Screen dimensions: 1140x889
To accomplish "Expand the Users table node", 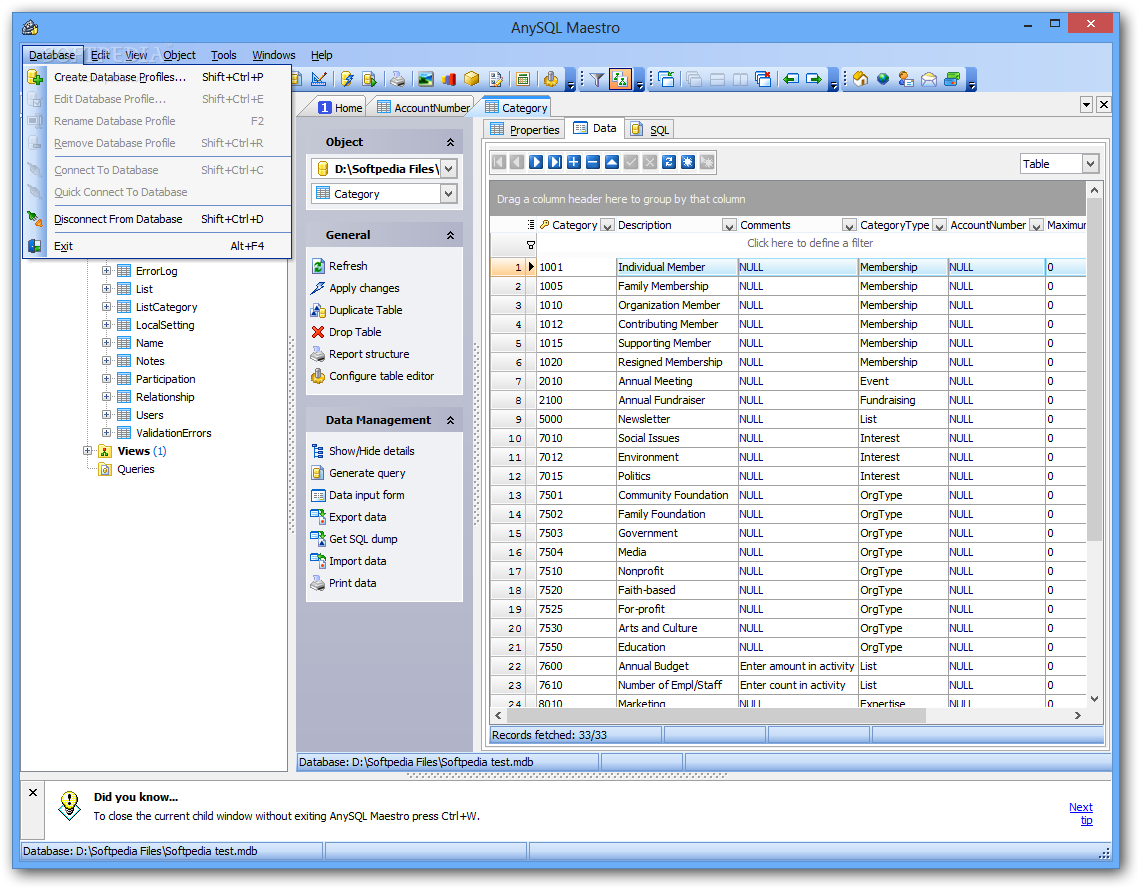I will tap(106, 414).
